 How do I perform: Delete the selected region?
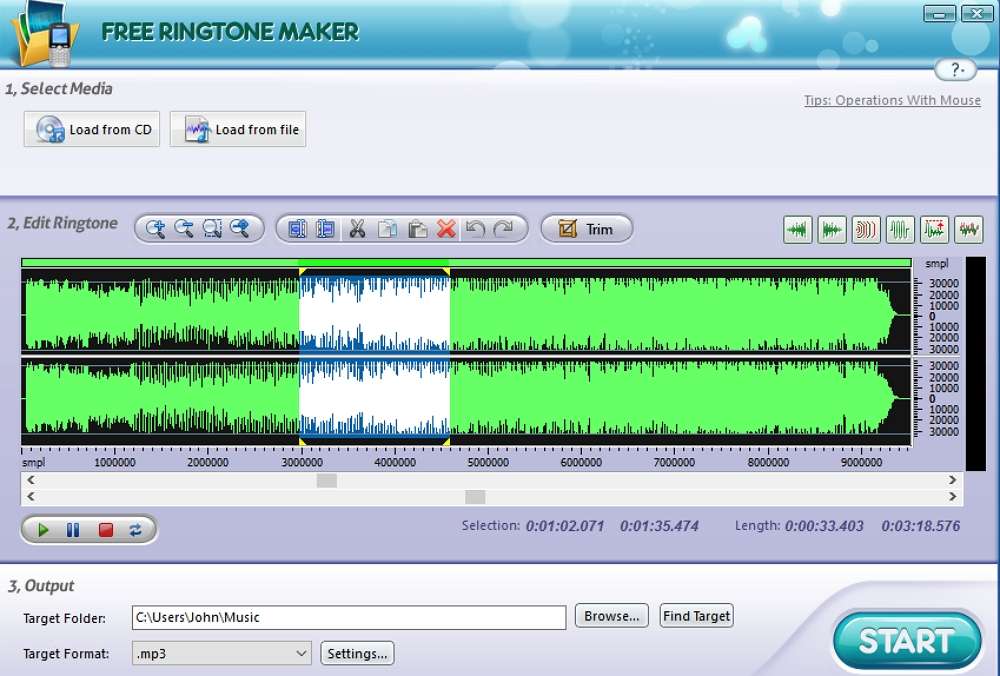tap(447, 228)
